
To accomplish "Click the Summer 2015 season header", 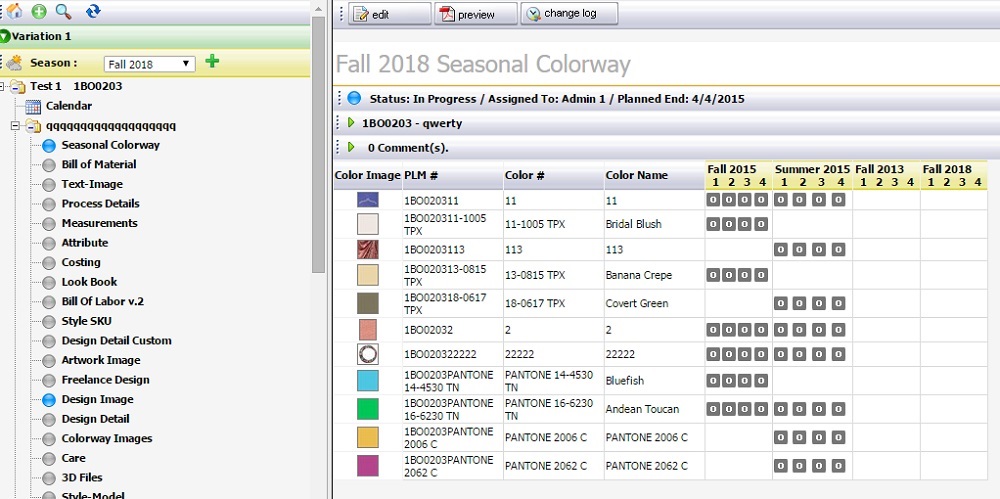I will pyautogui.click(x=812, y=169).
